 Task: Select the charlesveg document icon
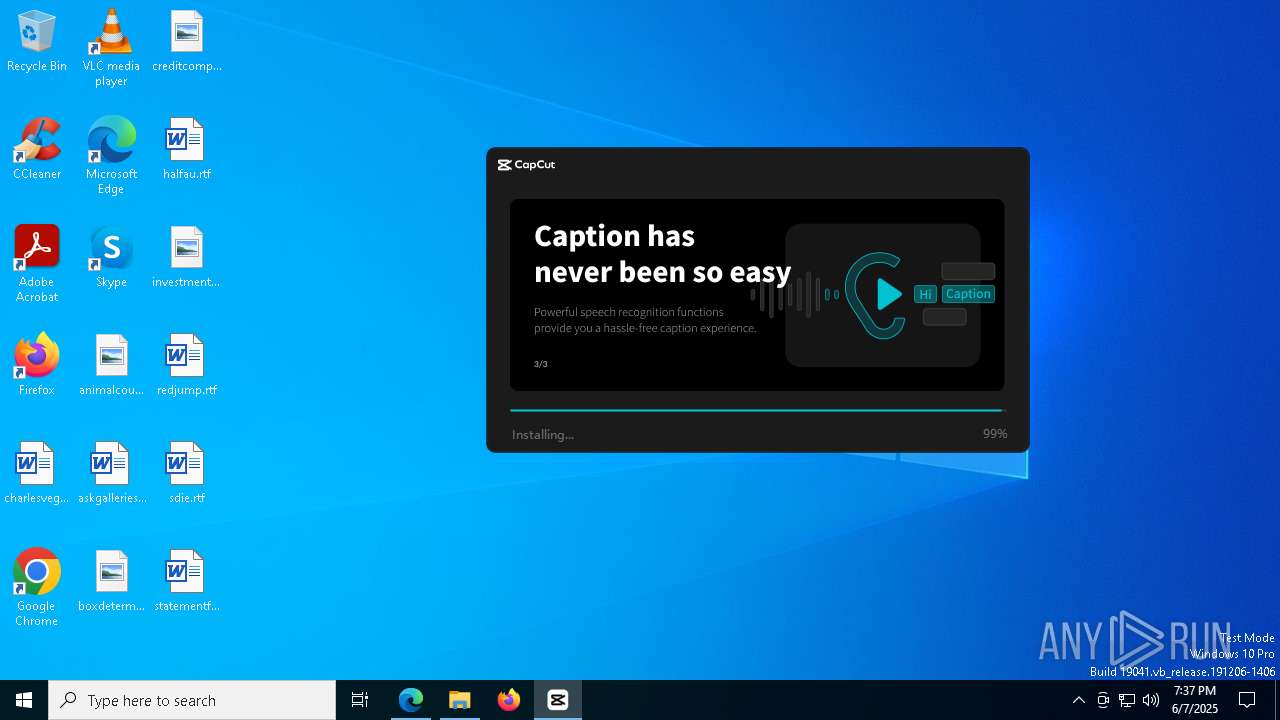[x=37, y=473]
